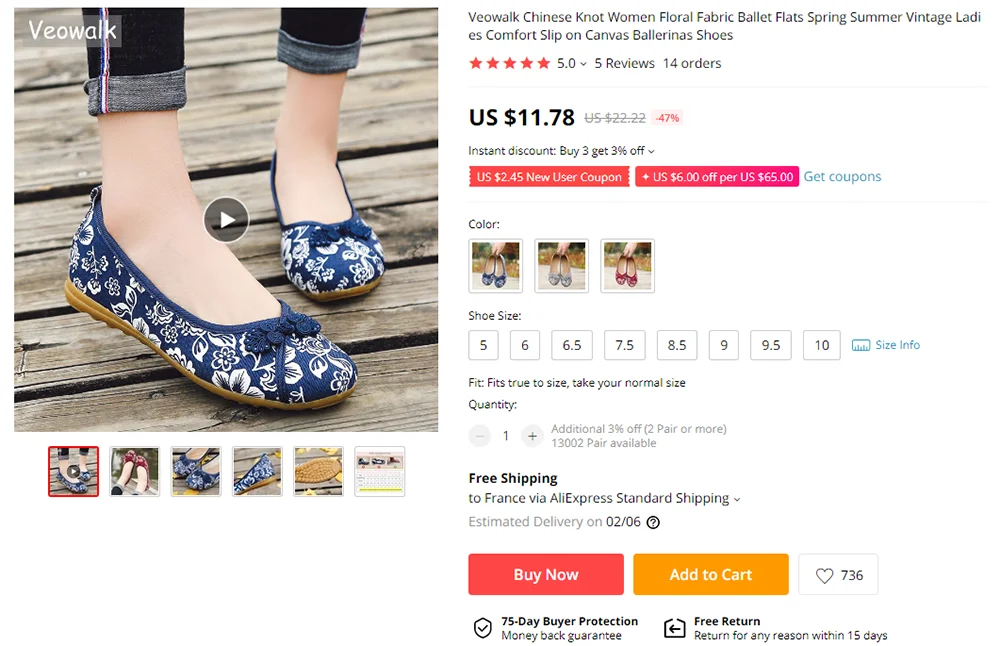Select shoe size 10

[x=821, y=344]
